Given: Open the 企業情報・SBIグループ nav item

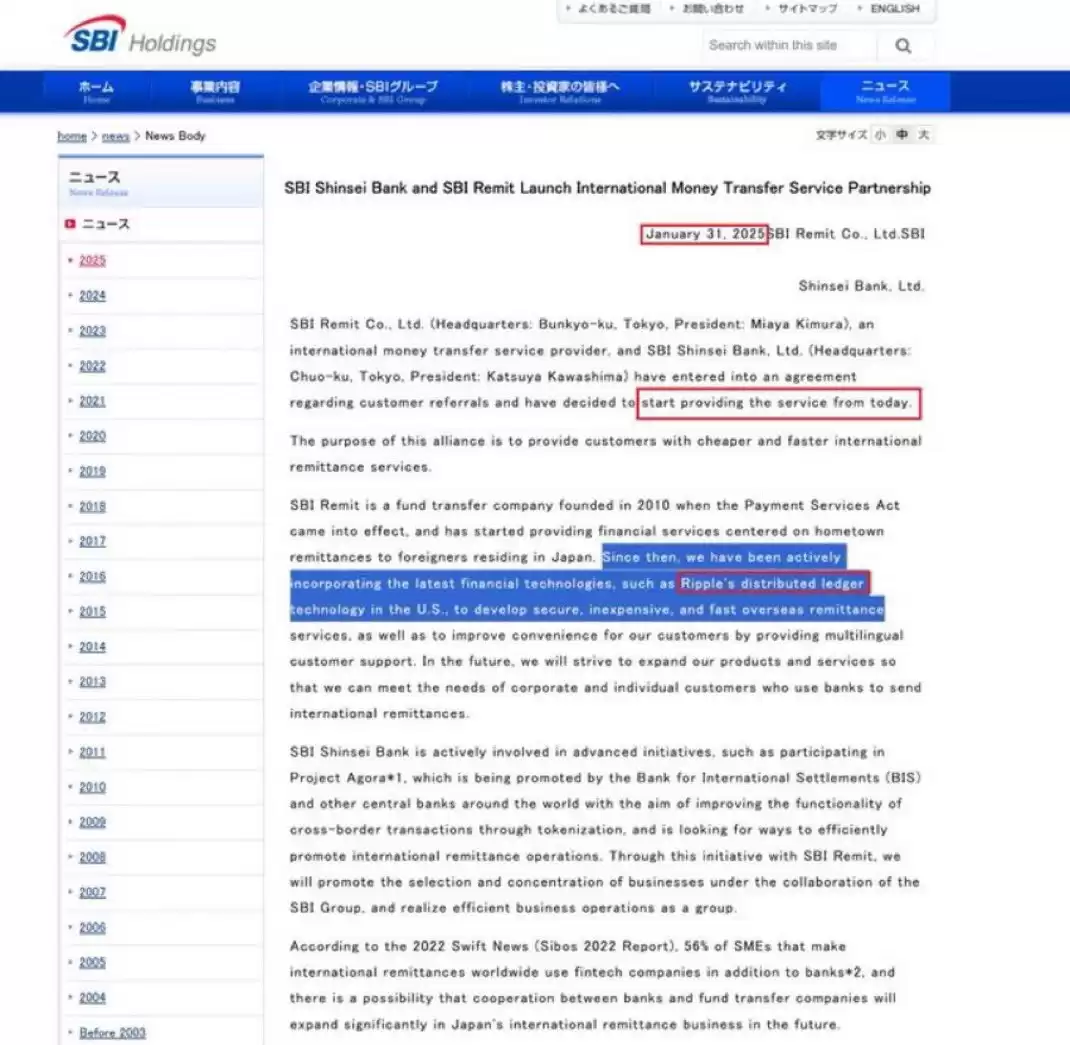Looking at the screenshot, I should click(373, 91).
